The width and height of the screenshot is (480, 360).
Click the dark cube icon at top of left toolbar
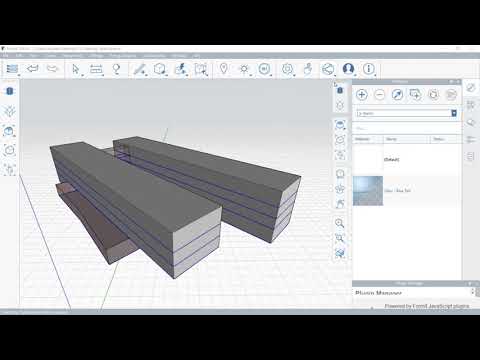point(9,91)
